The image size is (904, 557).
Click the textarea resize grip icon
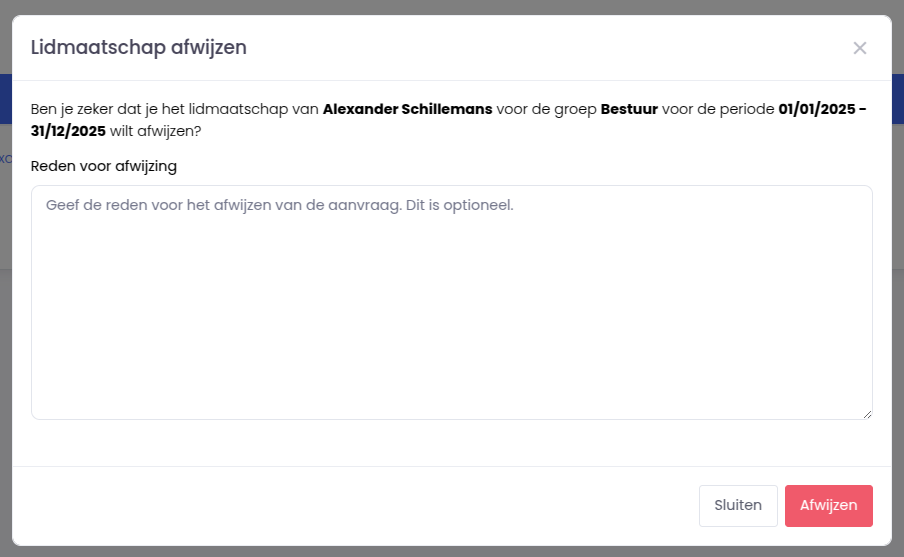pyautogui.click(x=867, y=414)
